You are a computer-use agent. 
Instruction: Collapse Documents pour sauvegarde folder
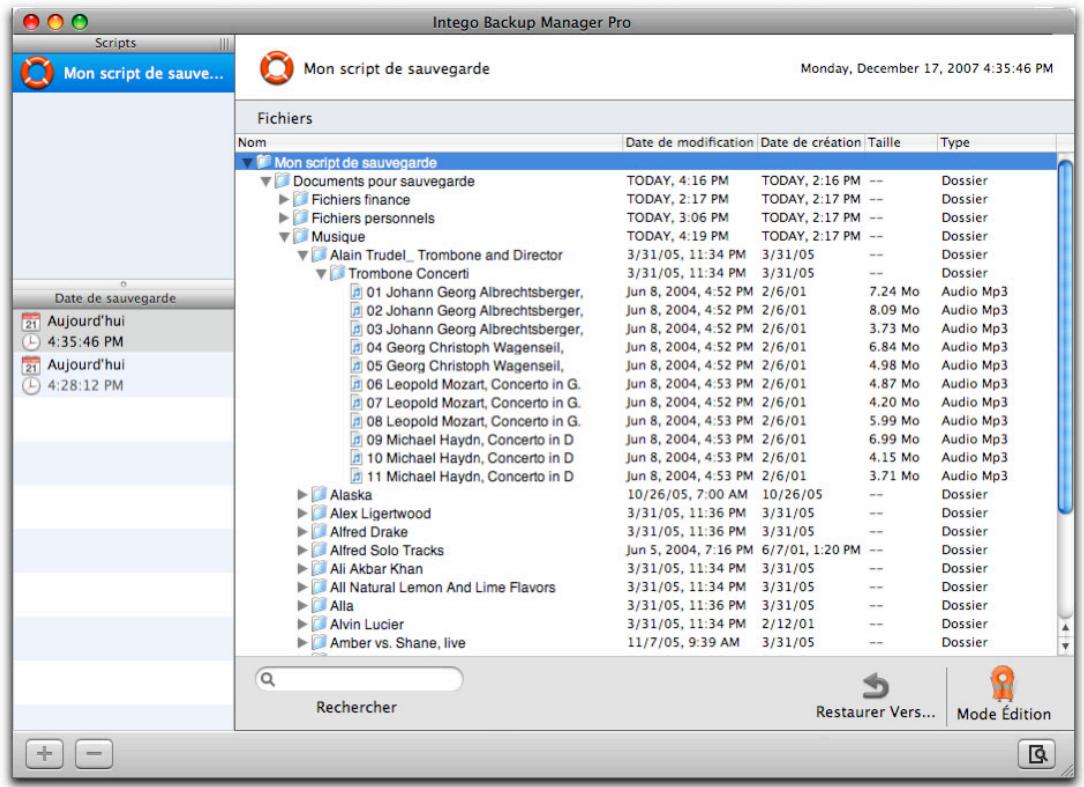(265, 182)
